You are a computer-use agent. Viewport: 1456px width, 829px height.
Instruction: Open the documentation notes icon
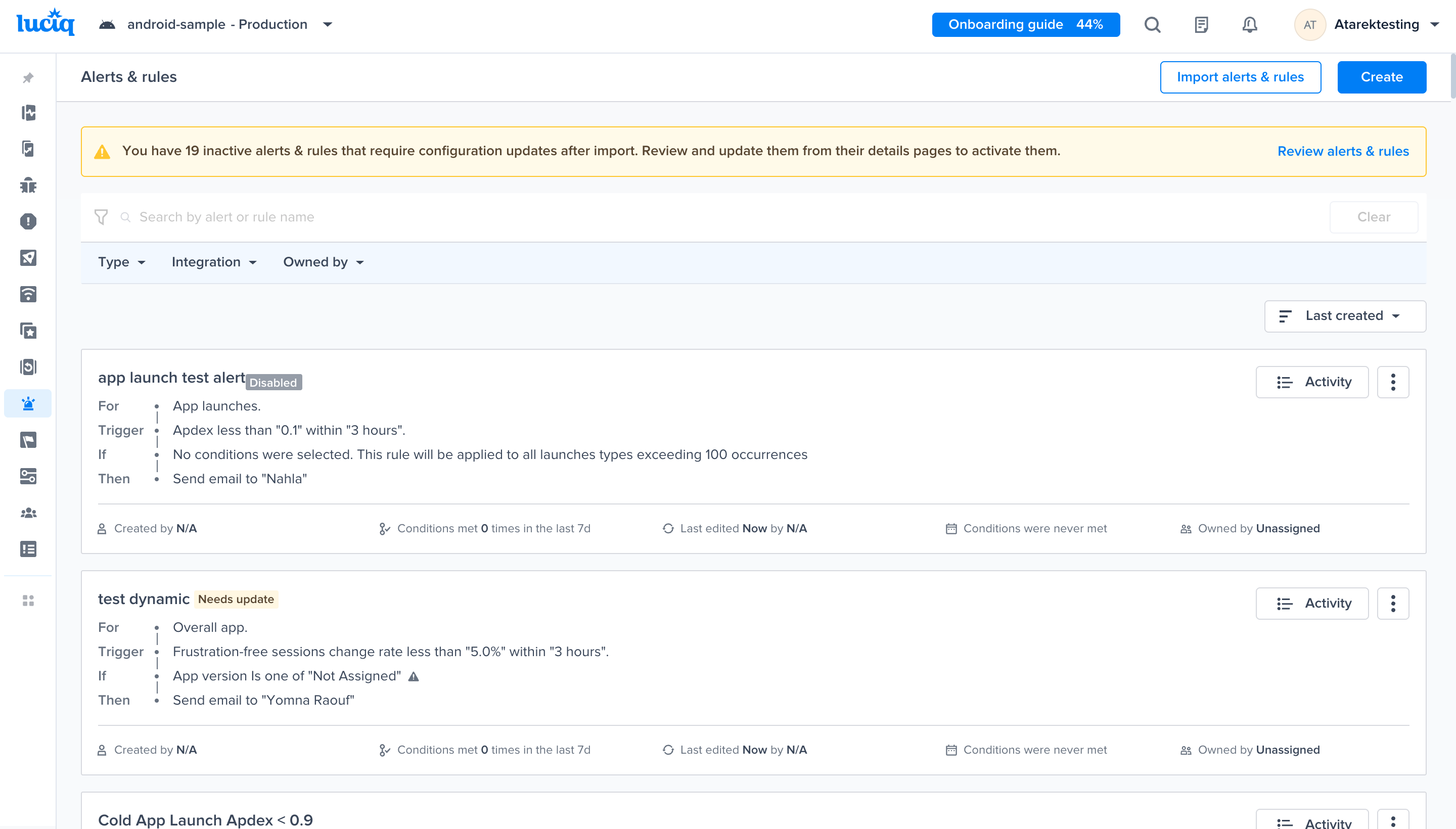[1201, 24]
